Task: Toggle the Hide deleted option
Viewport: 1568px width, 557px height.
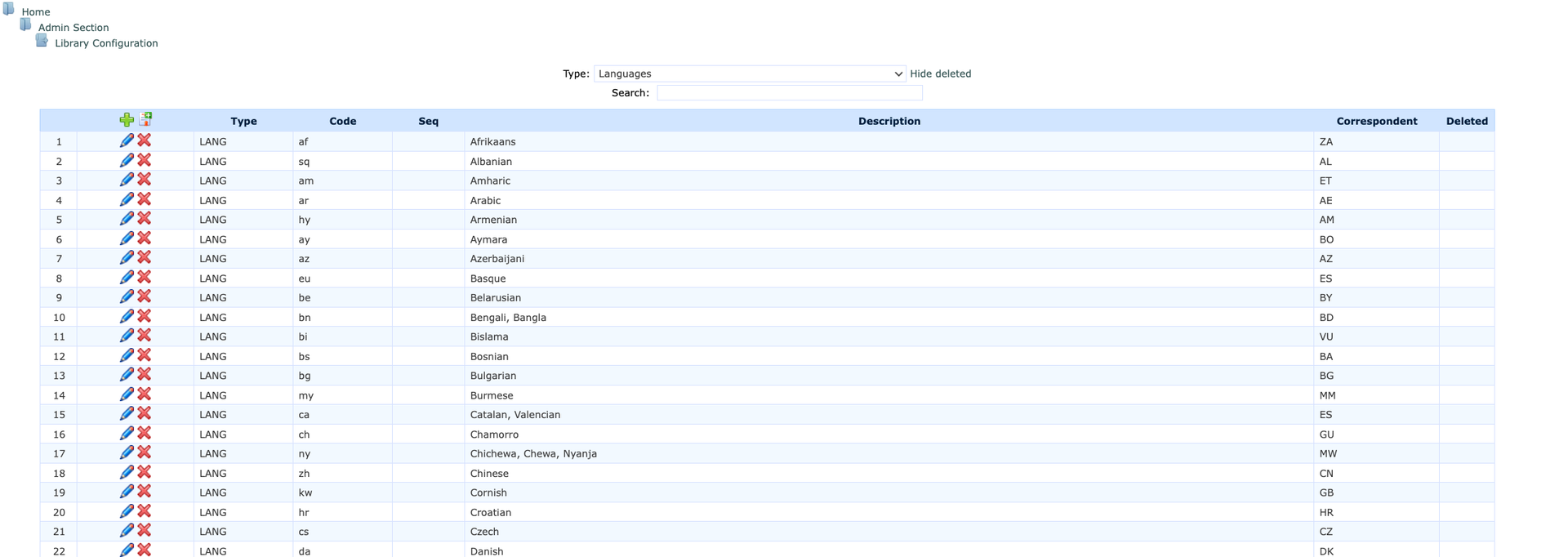Action: [x=940, y=74]
